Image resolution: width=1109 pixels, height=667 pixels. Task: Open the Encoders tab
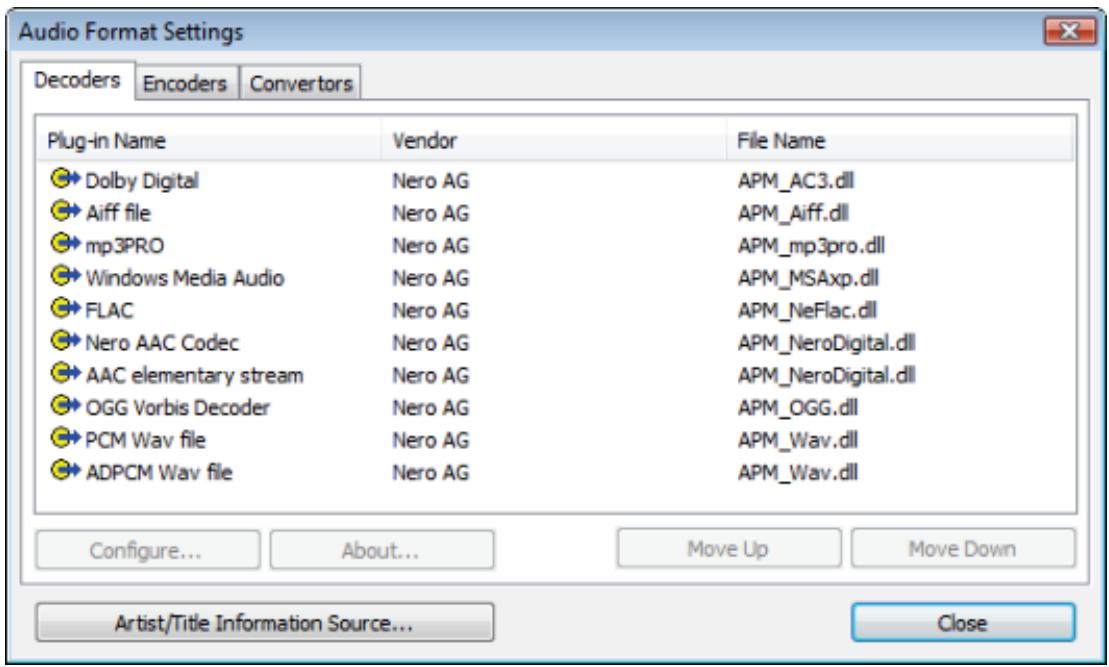tap(185, 83)
